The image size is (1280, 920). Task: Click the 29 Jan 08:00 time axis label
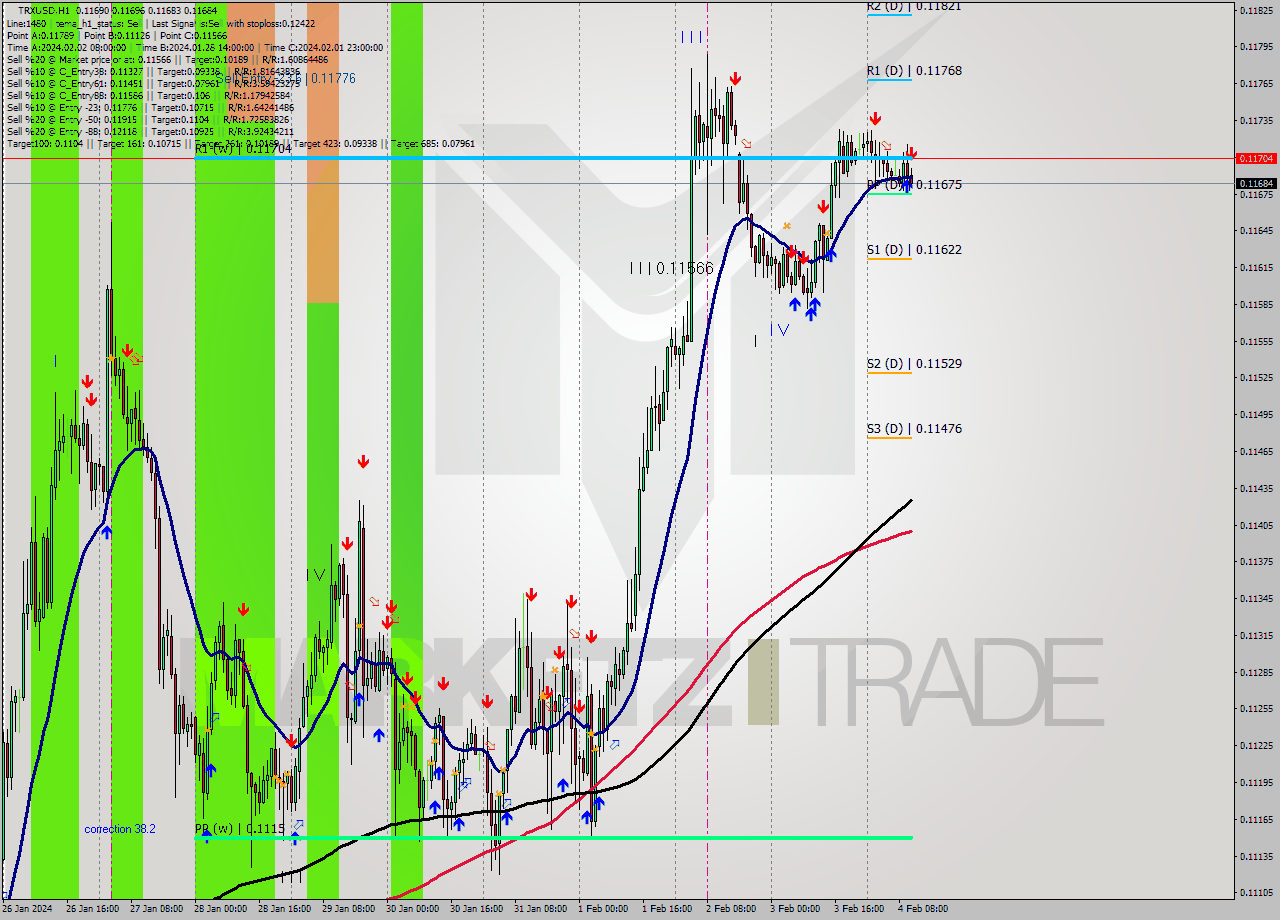(x=348, y=909)
